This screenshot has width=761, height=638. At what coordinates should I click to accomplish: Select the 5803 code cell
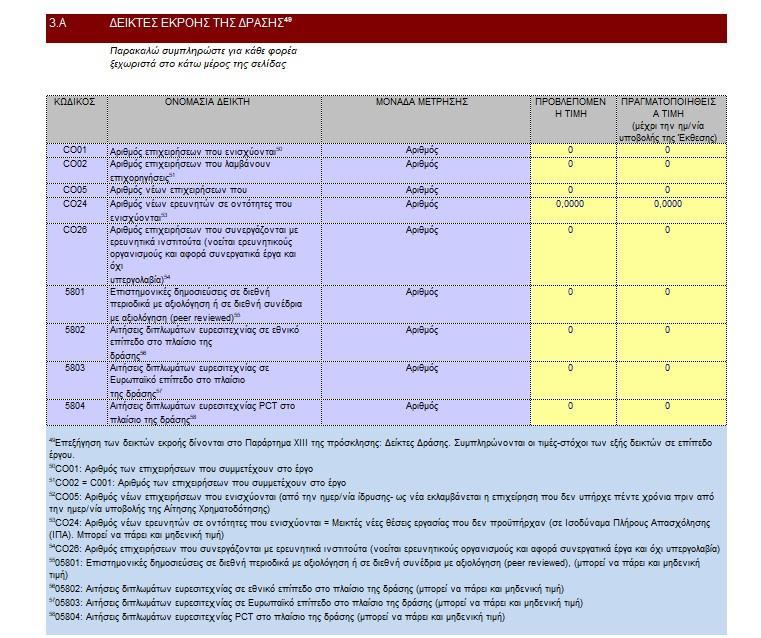tap(76, 380)
